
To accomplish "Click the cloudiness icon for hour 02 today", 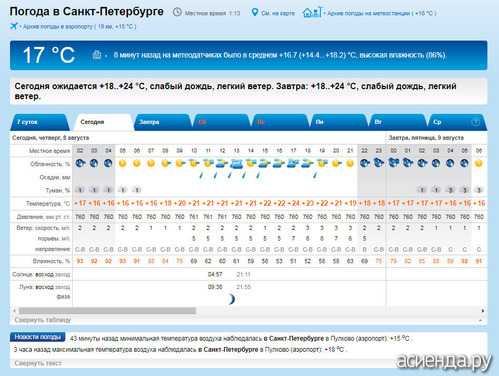I will click(x=80, y=163).
